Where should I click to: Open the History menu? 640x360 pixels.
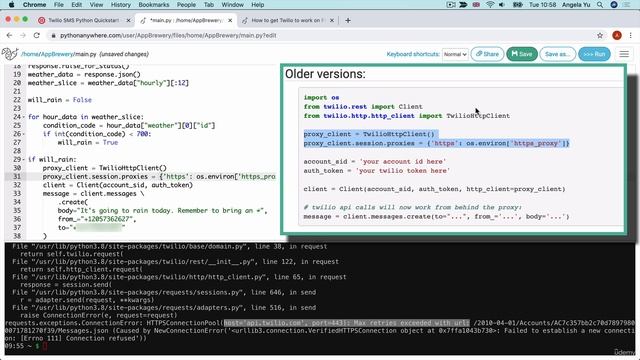120,4
